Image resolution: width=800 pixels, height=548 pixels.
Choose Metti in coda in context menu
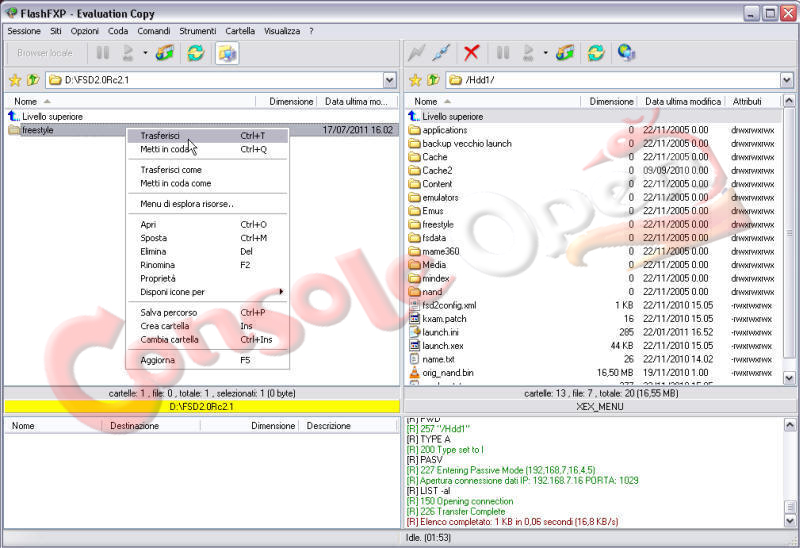click(208, 149)
